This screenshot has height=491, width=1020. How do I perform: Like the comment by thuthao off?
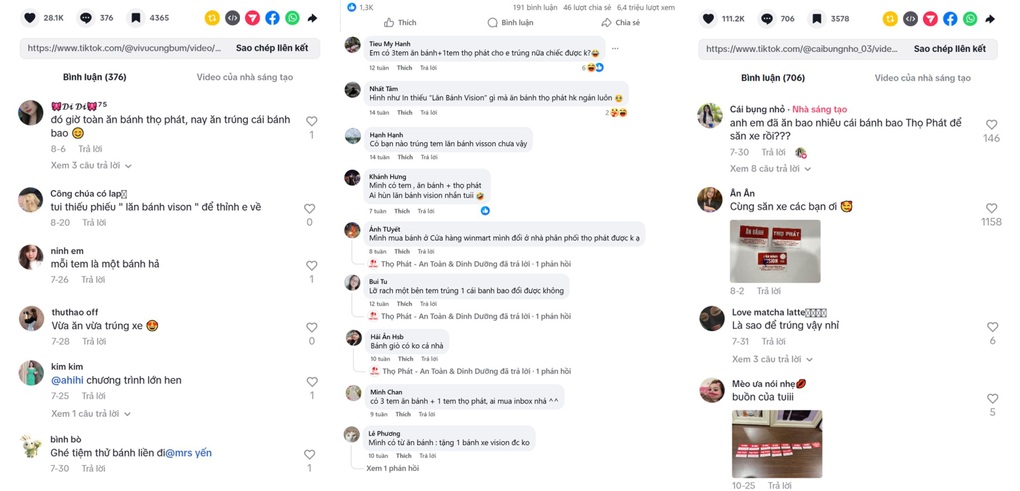pyautogui.click(x=312, y=327)
